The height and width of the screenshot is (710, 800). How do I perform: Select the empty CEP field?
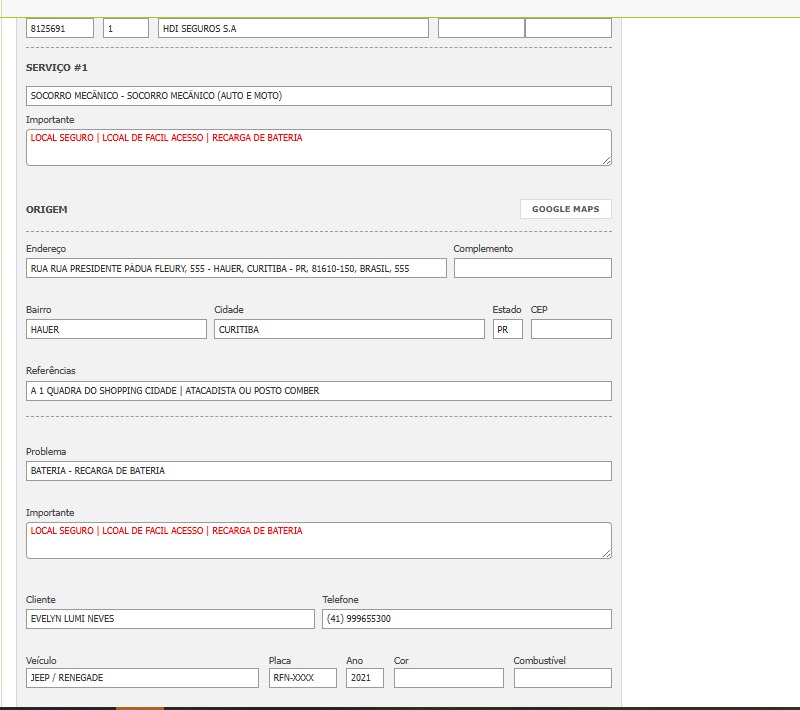click(x=570, y=329)
